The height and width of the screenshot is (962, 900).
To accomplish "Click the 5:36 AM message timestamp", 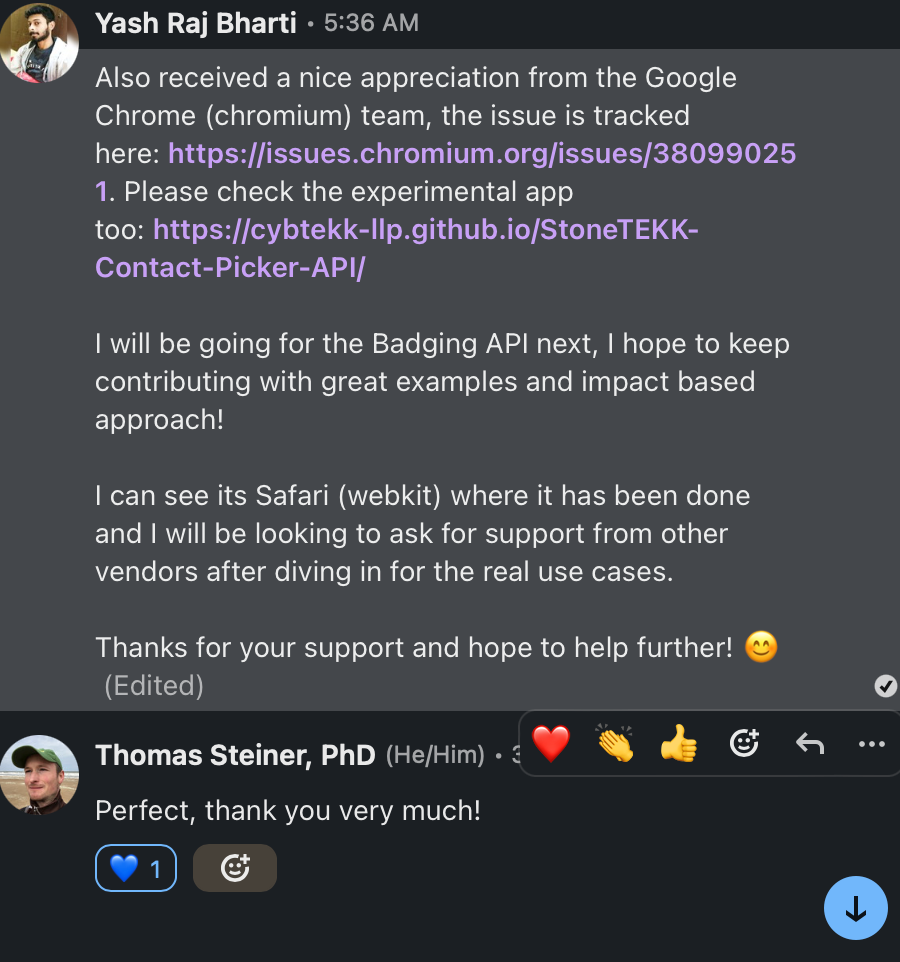I will (371, 23).
